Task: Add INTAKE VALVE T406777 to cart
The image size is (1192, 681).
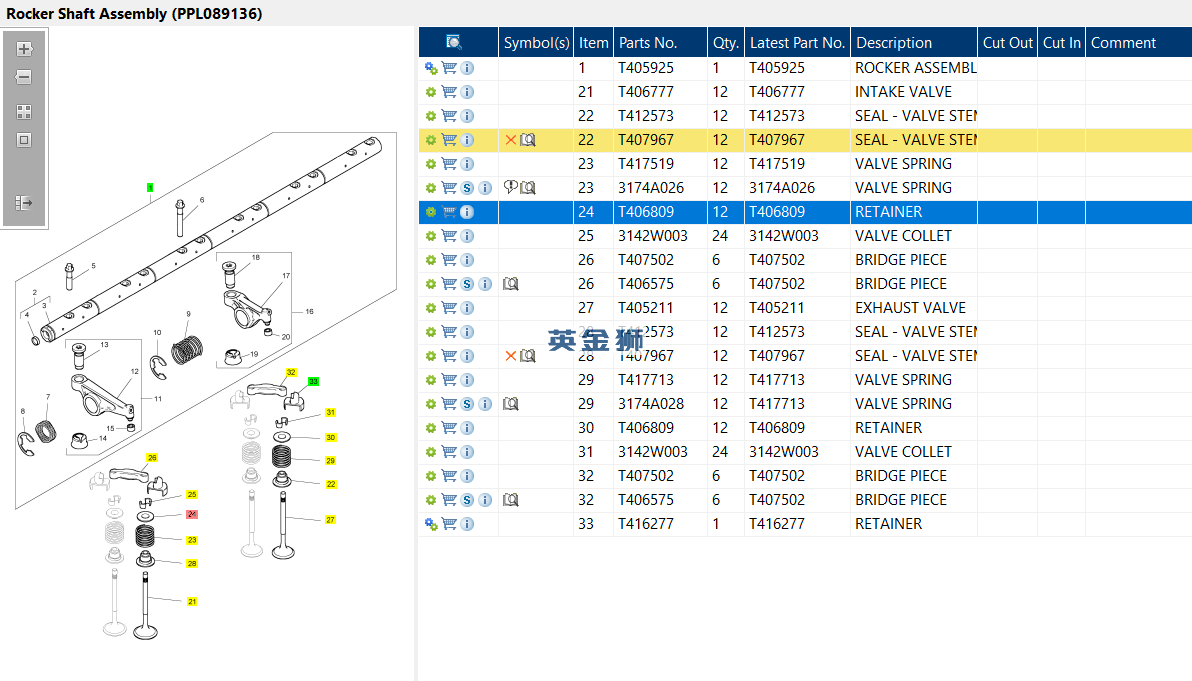Action: (x=449, y=92)
